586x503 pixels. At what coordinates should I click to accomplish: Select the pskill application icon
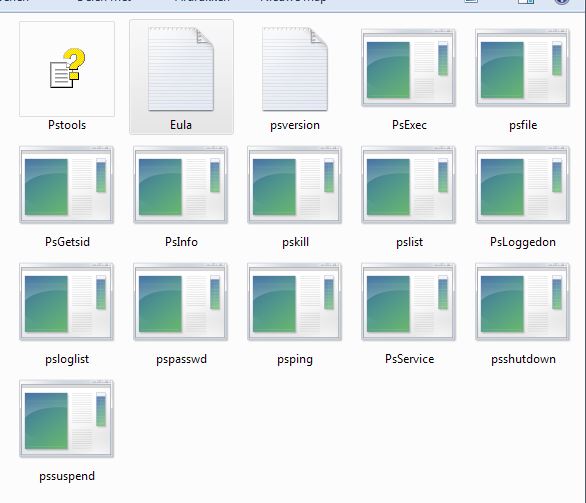click(x=295, y=185)
